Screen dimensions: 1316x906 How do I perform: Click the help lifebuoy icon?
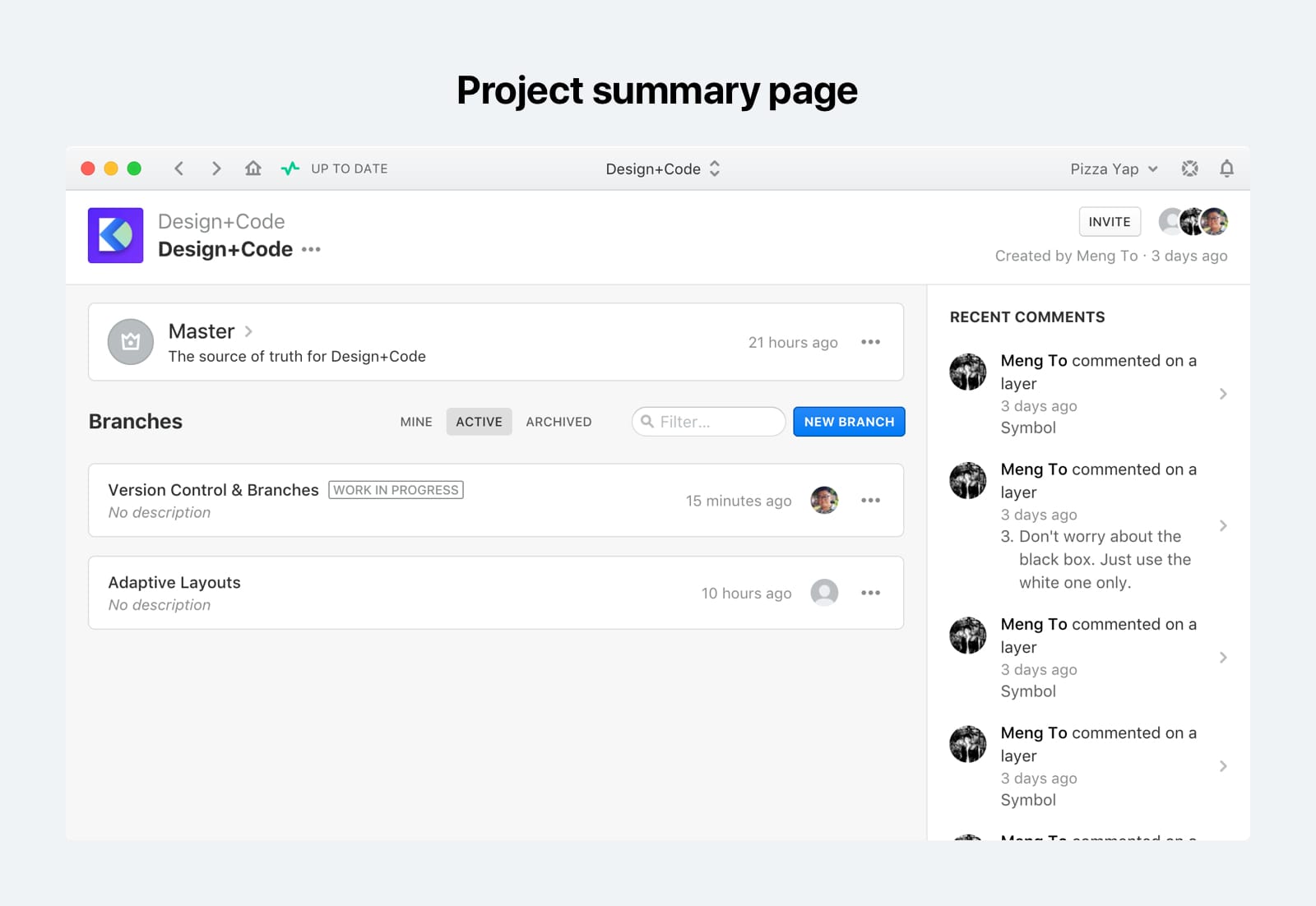pos(1189,168)
